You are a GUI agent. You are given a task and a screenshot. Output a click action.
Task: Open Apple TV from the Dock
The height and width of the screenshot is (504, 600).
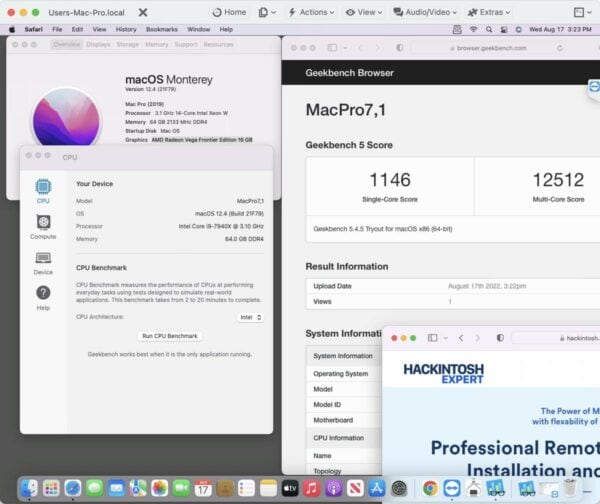290,488
